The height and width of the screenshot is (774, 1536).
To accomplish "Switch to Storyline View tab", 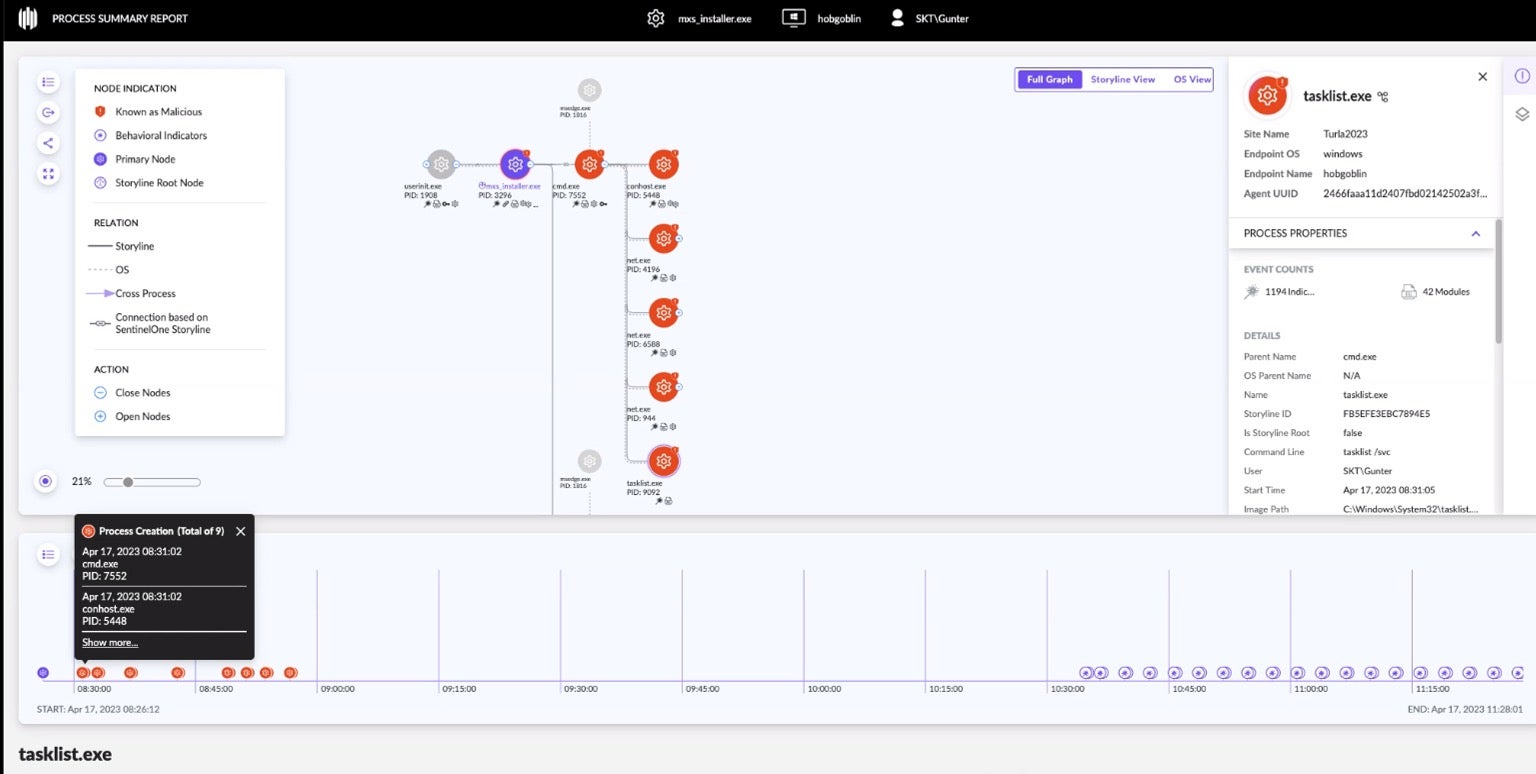I will [1122, 80].
